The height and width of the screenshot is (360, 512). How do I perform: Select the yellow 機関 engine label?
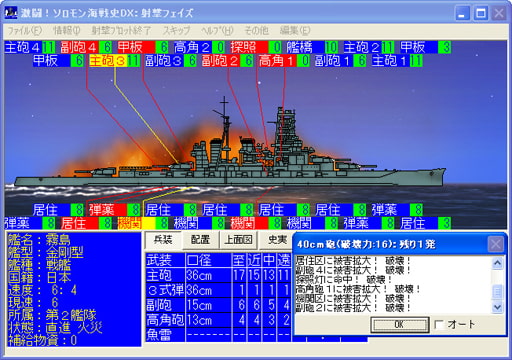coord(143,223)
